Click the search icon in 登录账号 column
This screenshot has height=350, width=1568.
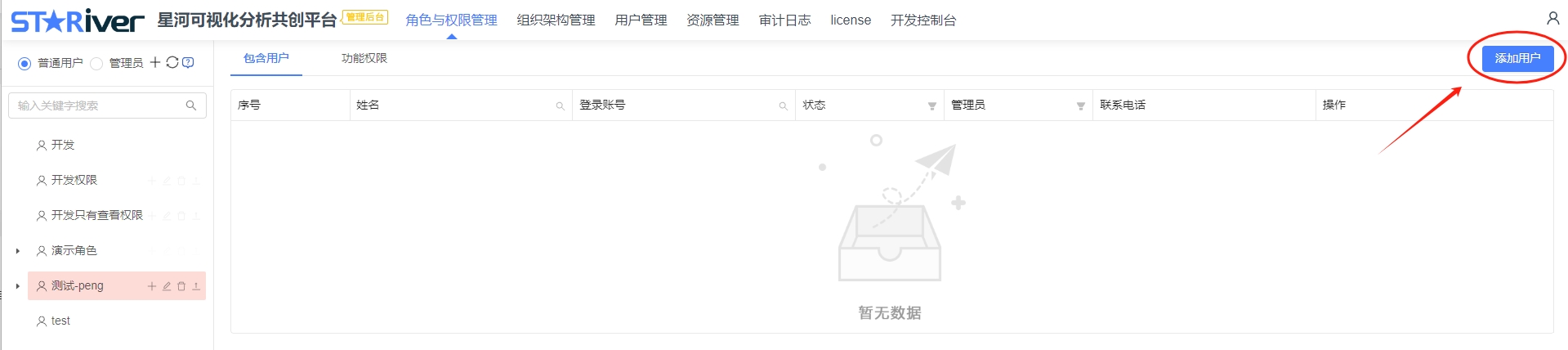coord(783,105)
